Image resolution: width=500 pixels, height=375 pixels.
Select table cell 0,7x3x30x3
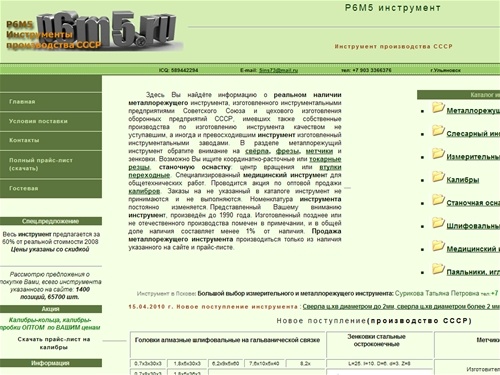148,363
